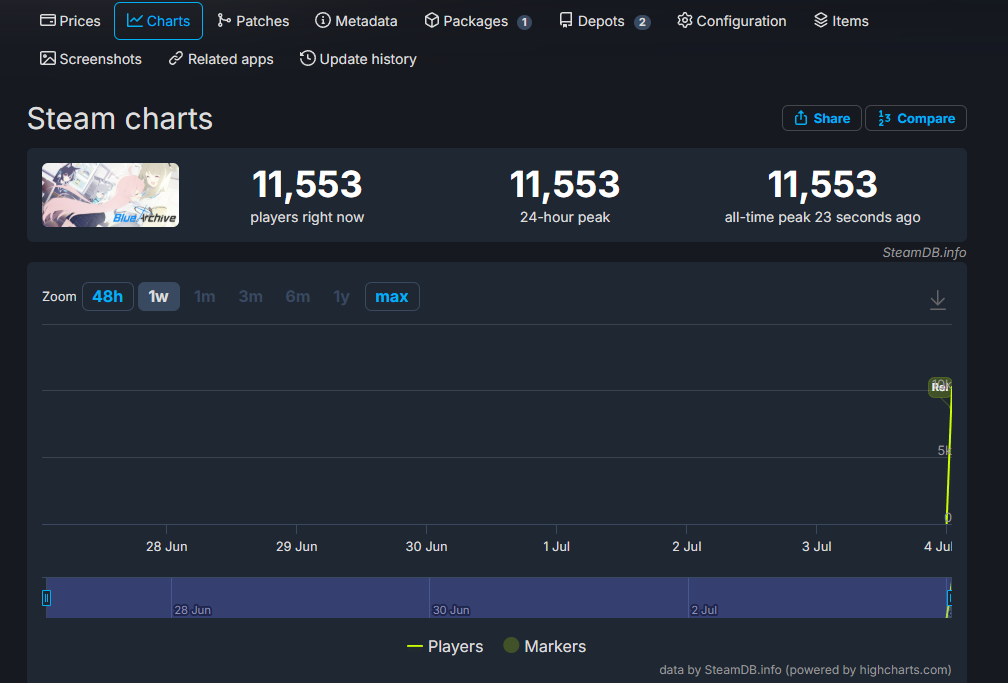Image resolution: width=1008 pixels, height=683 pixels.
Task: Click the Share button
Action: pos(822,118)
